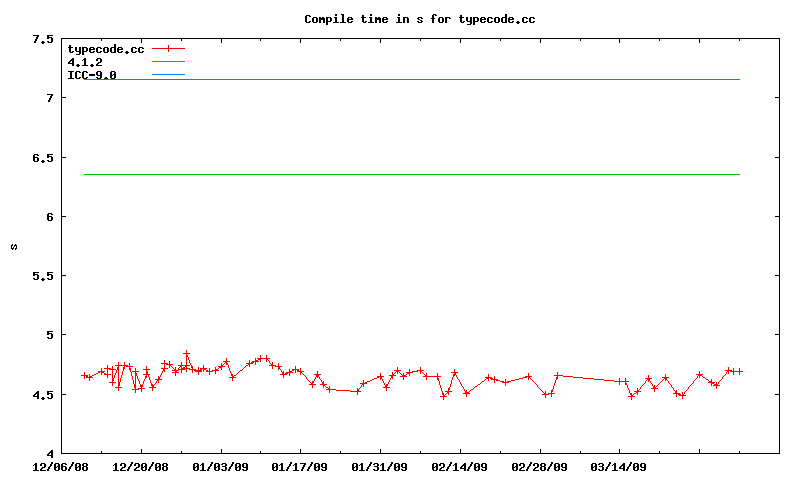Select the typecode.cc legend label
800x480 pixels.
click(x=105, y=48)
